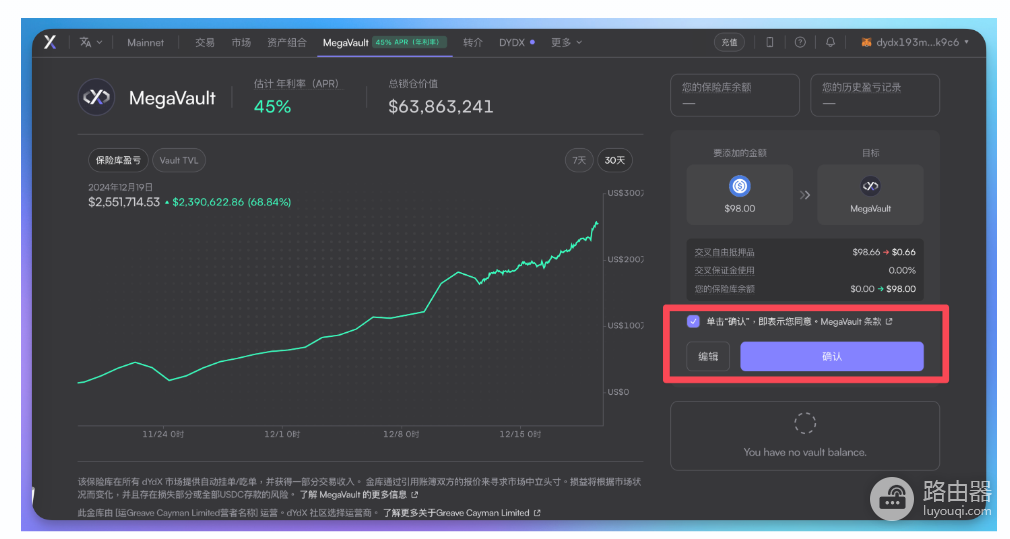The height and width of the screenshot is (539, 1010).
Task: Click the $2,551,714.53 chart value
Action: pyautogui.click(x=124, y=202)
